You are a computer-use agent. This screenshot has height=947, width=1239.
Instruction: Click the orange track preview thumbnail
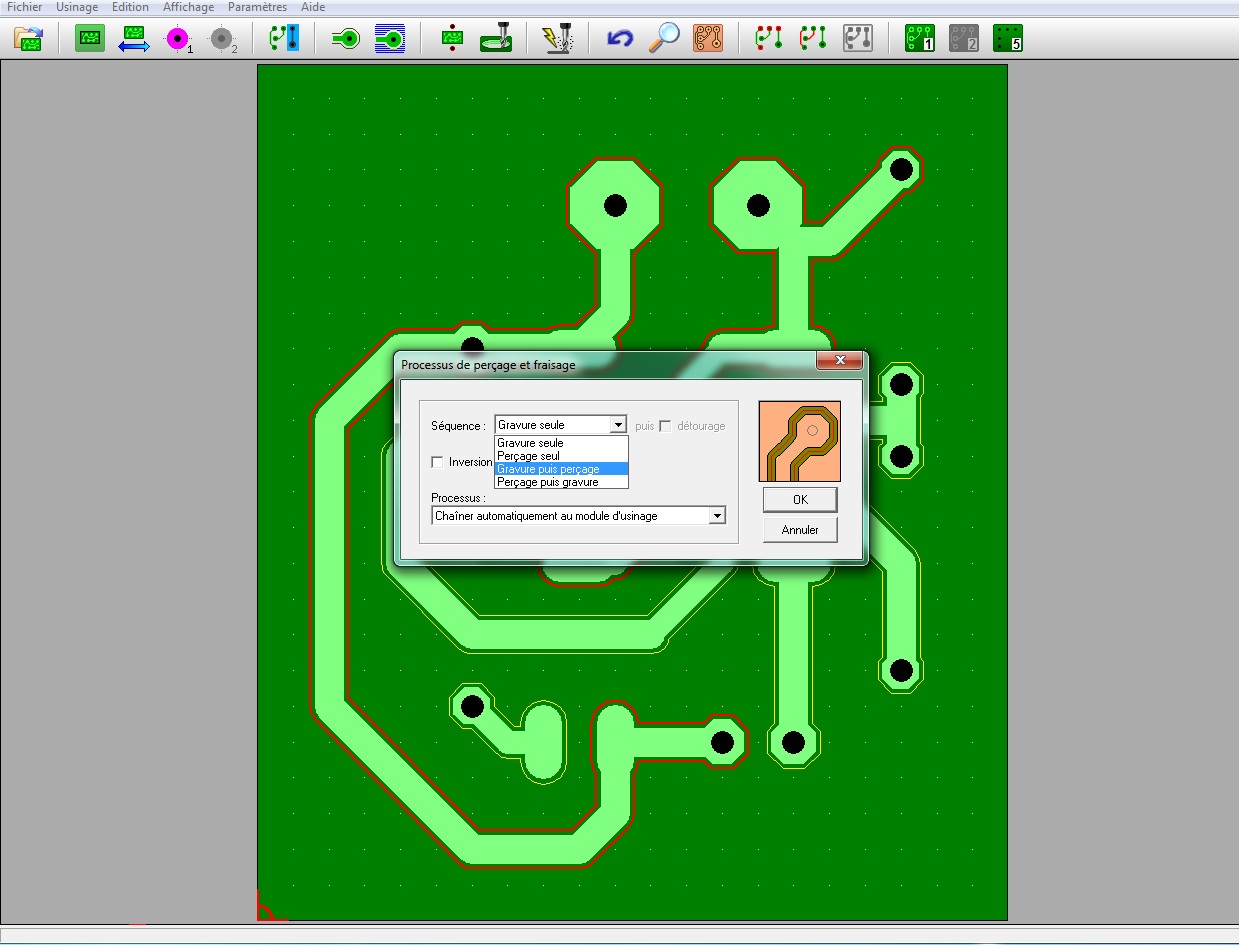[800, 441]
